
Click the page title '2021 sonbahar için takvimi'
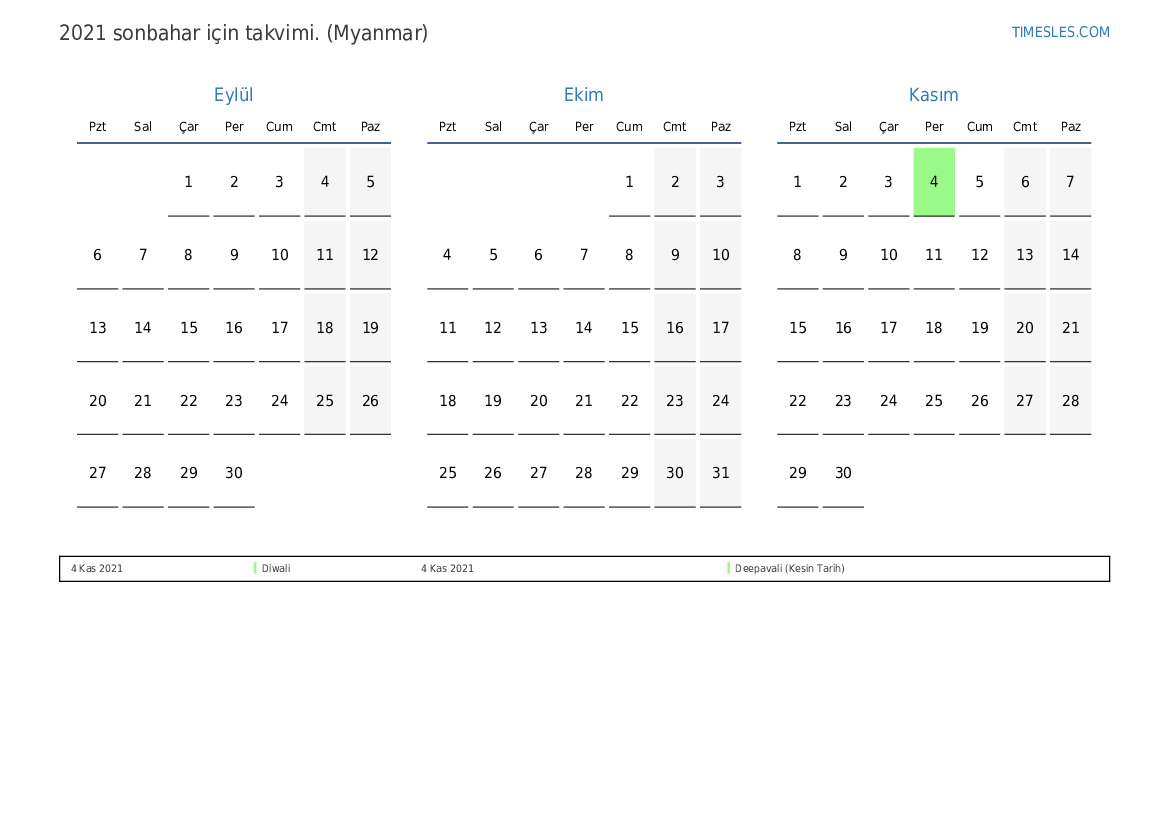(243, 33)
